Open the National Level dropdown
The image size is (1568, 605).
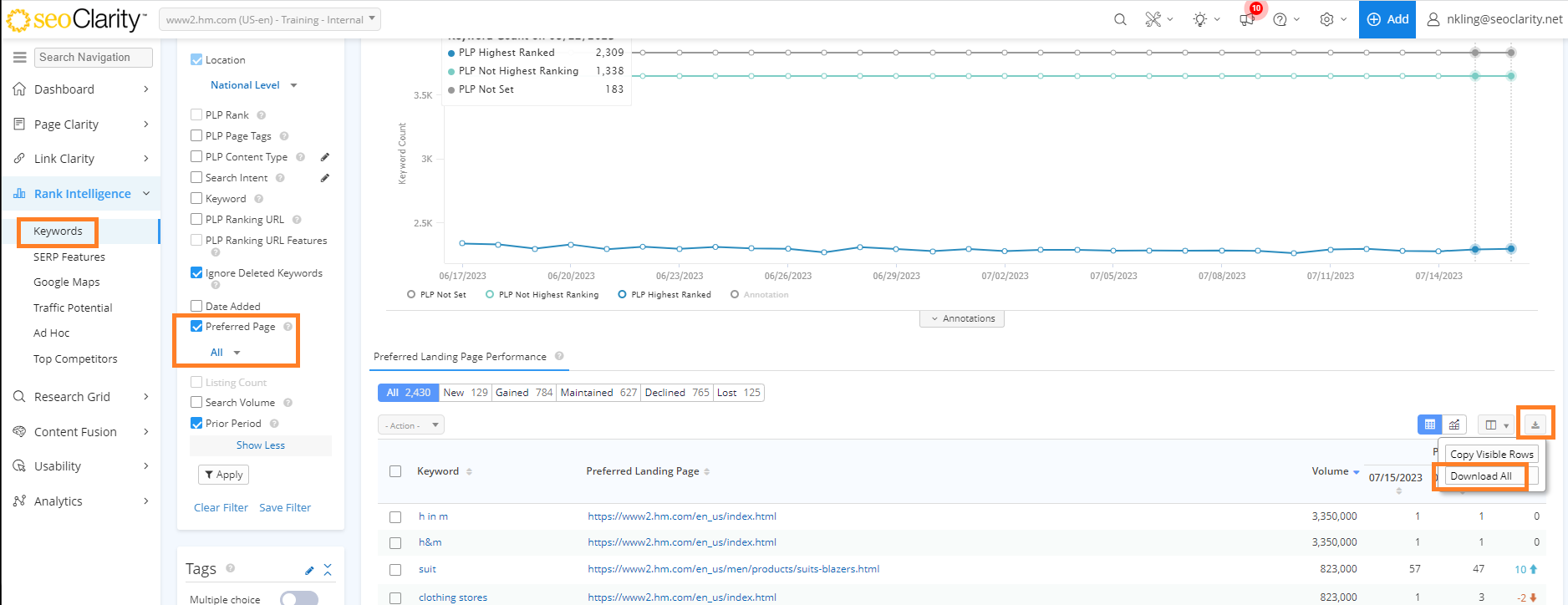pyautogui.click(x=253, y=85)
